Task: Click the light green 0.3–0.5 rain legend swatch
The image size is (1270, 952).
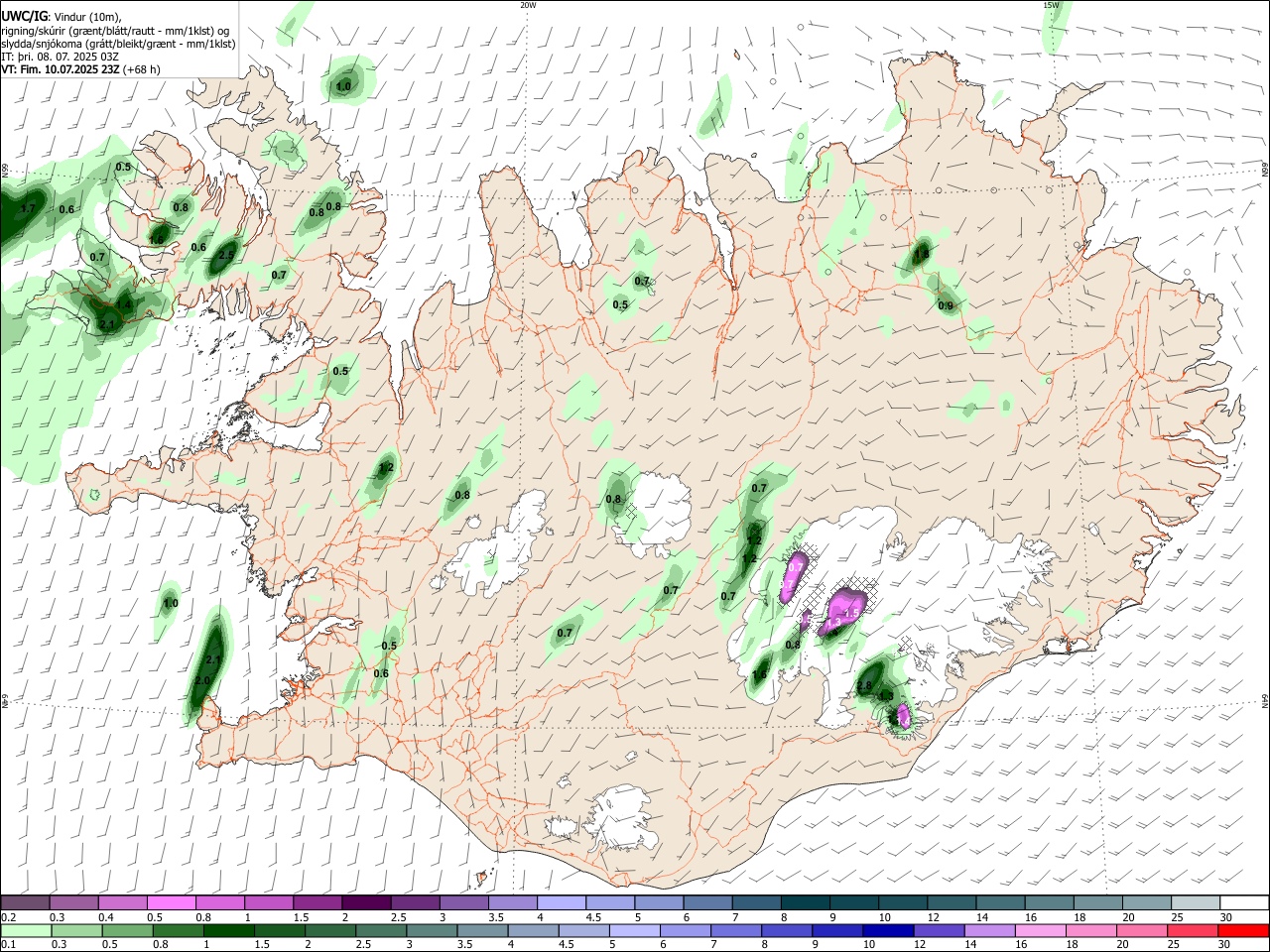Action: coord(75,931)
